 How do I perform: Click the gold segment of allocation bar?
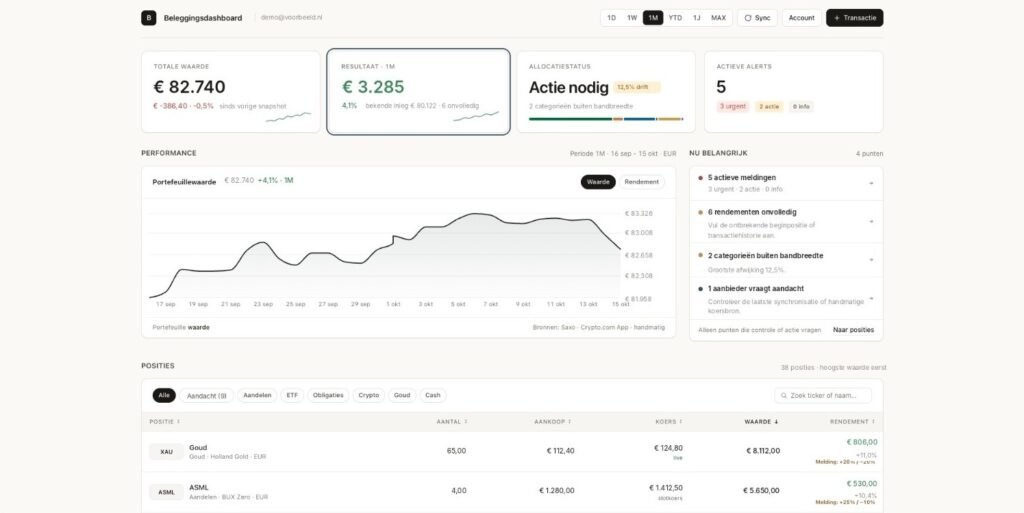point(670,119)
